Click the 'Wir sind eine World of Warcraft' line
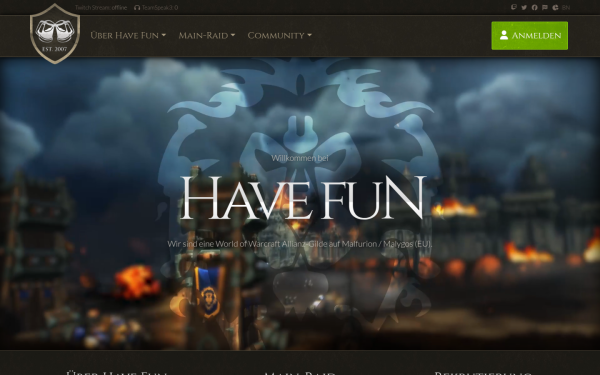600x375 pixels. 300,244
